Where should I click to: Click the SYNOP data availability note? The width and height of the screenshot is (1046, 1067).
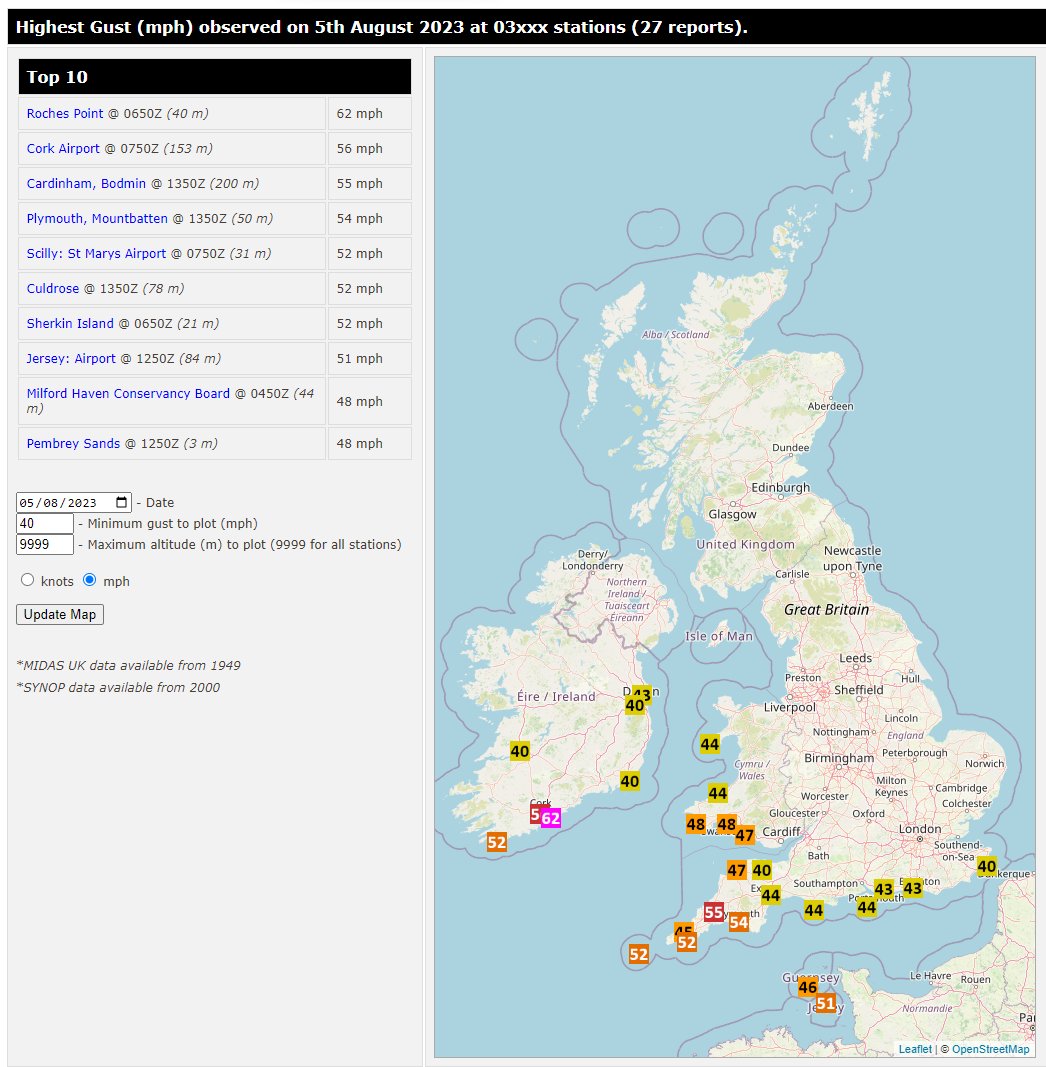coord(118,687)
